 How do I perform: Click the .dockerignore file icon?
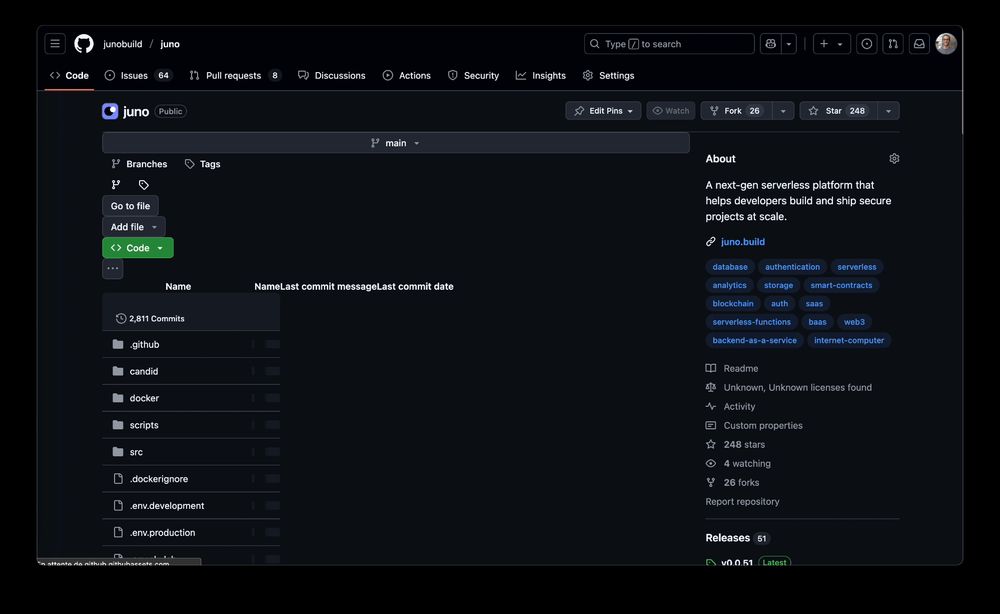coord(118,479)
